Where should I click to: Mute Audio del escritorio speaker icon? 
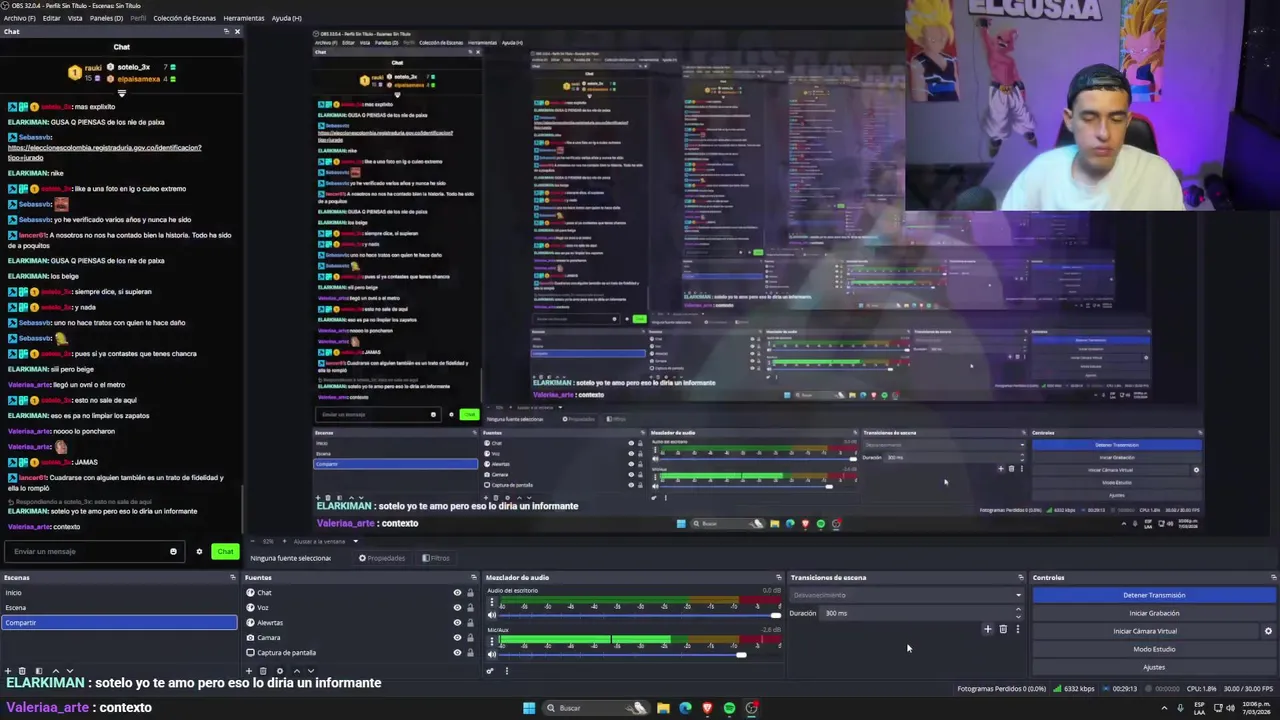coord(491,615)
